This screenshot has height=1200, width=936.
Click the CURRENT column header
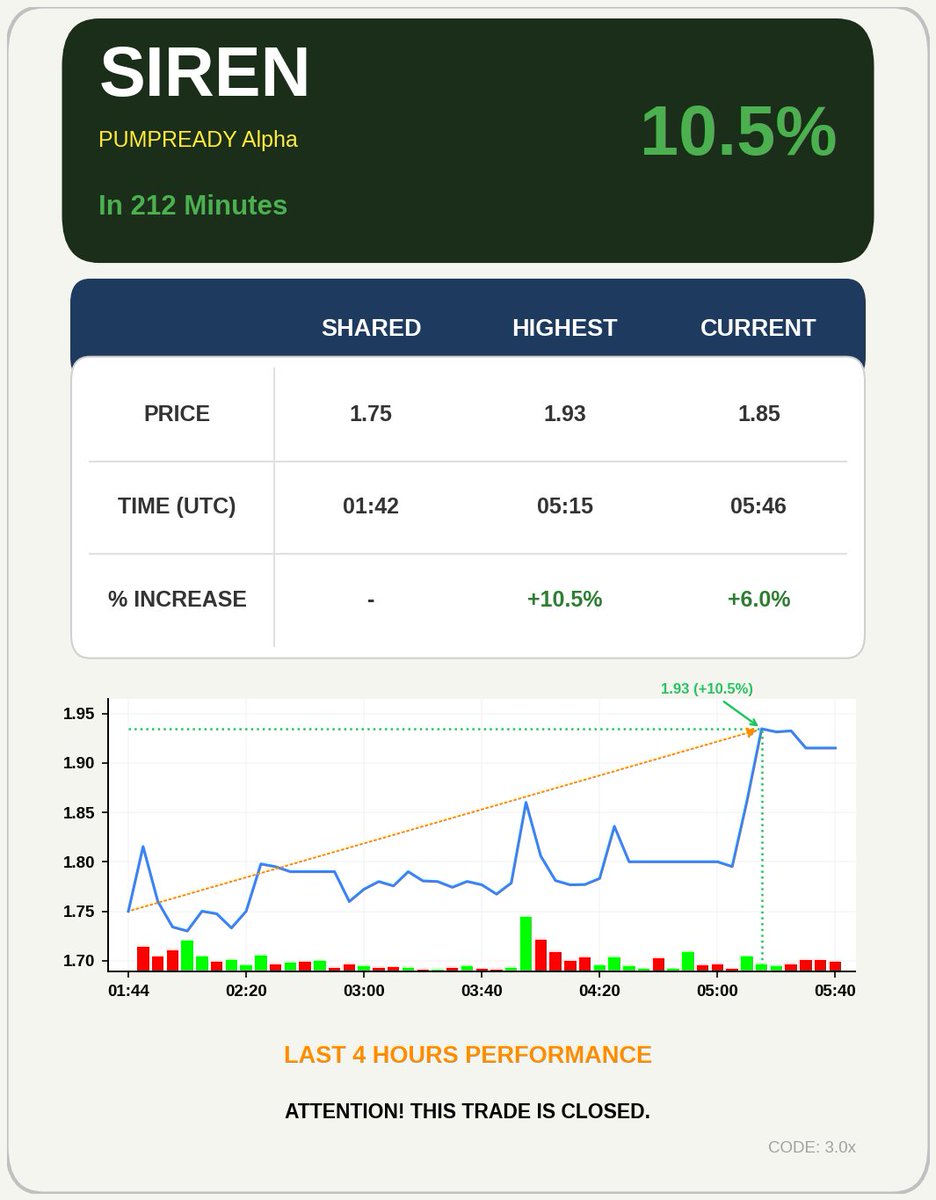click(758, 328)
